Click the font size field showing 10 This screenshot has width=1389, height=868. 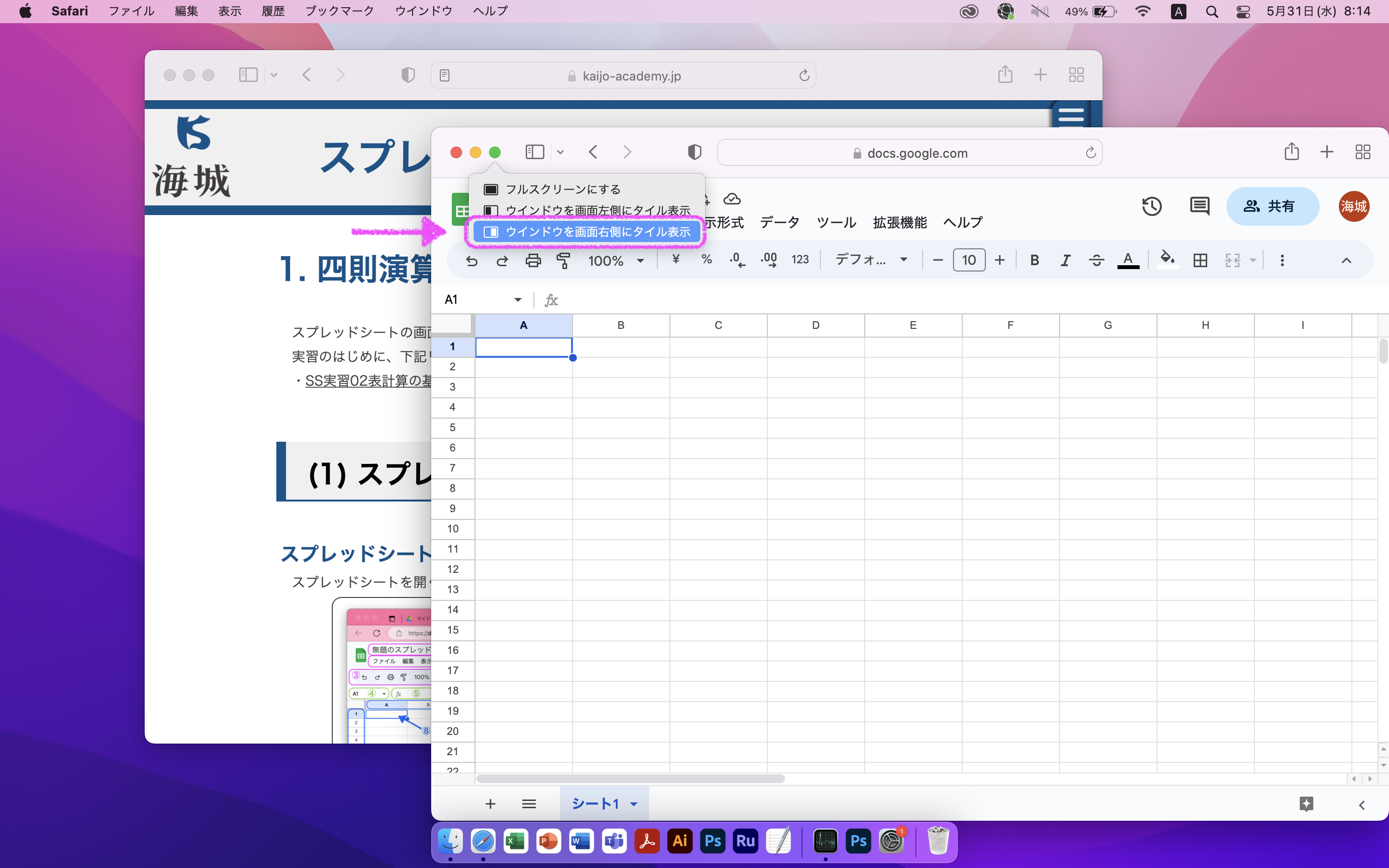point(969,260)
